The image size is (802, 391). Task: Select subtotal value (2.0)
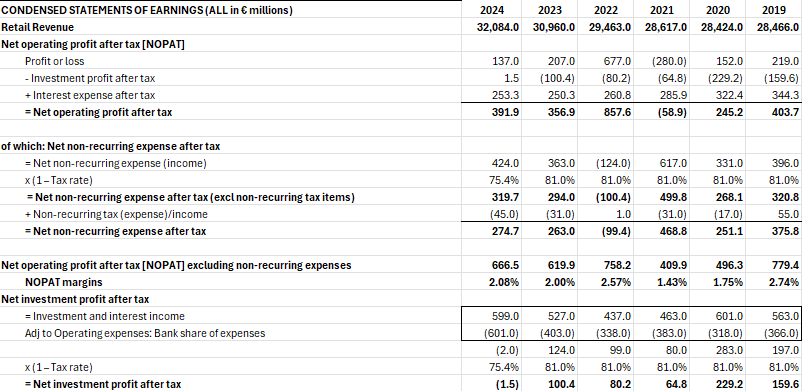[506, 350]
